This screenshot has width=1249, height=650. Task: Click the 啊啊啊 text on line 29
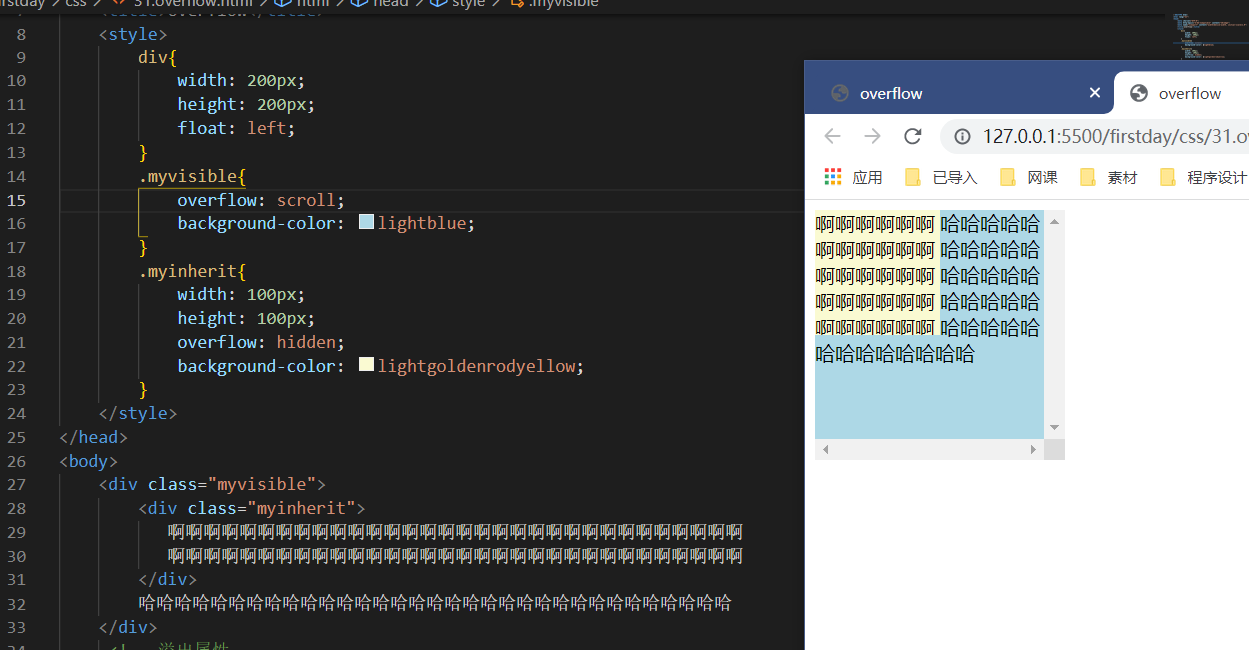click(x=455, y=531)
